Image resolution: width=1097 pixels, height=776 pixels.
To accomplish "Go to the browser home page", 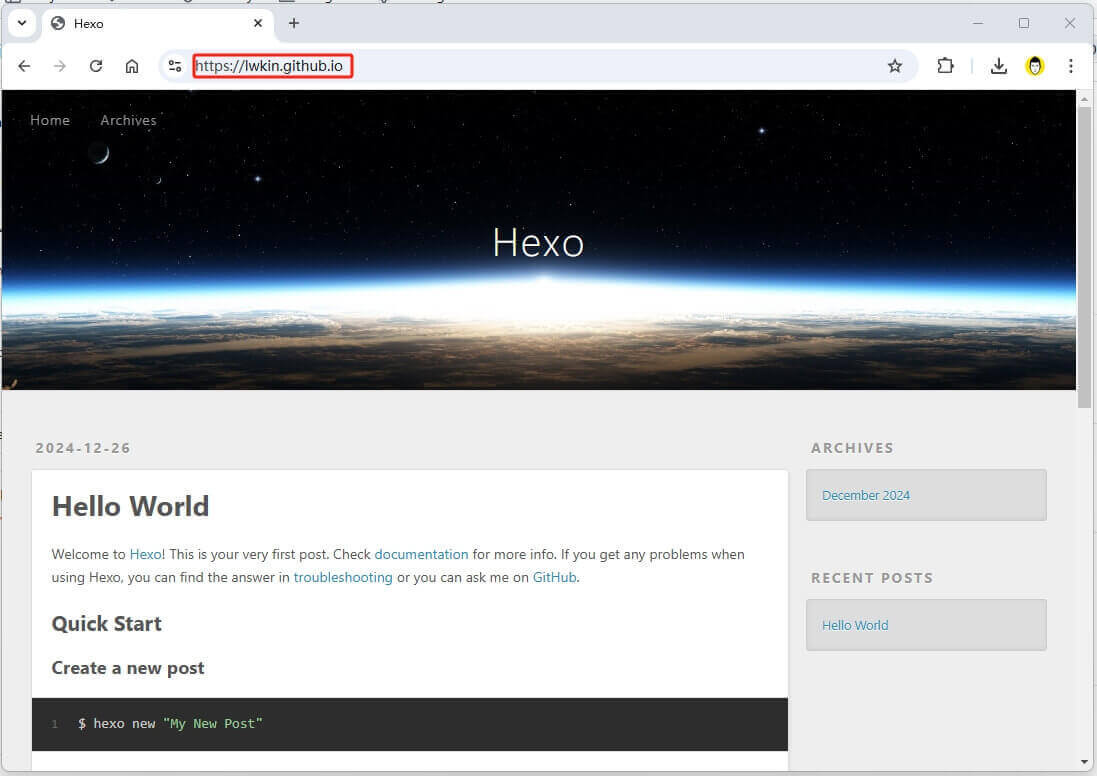I will 132,66.
